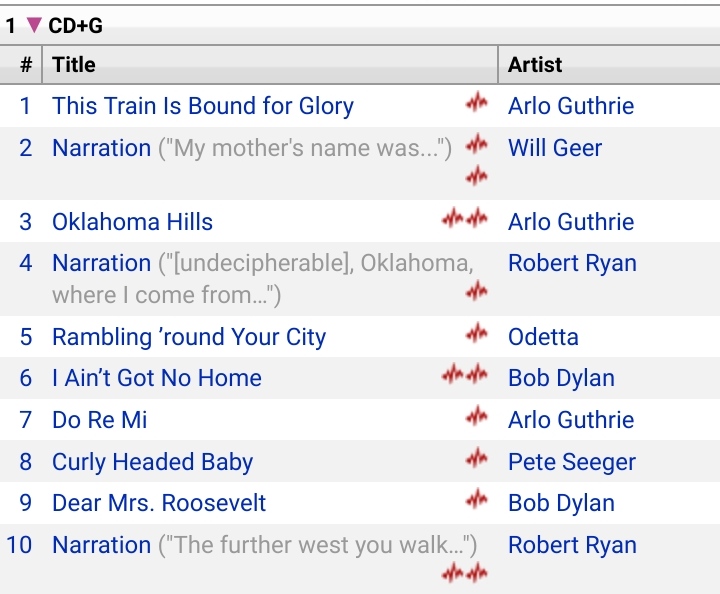
Task: Open Odetta artist link
Action: [x=543, y=337]
